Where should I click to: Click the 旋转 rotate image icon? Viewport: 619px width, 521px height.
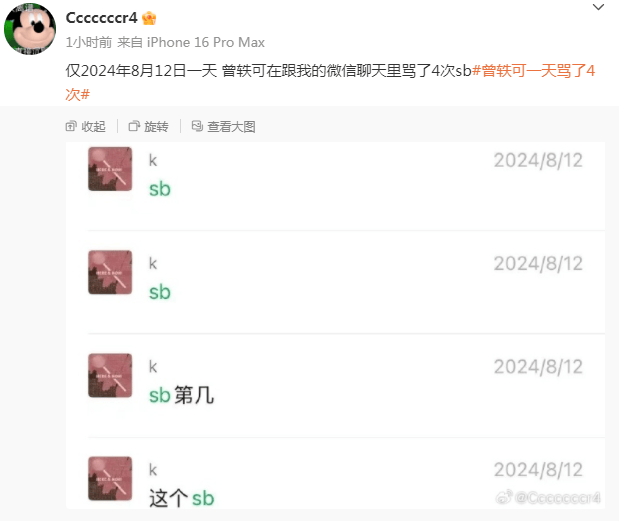pyautogui.click(x=134, y=126)
